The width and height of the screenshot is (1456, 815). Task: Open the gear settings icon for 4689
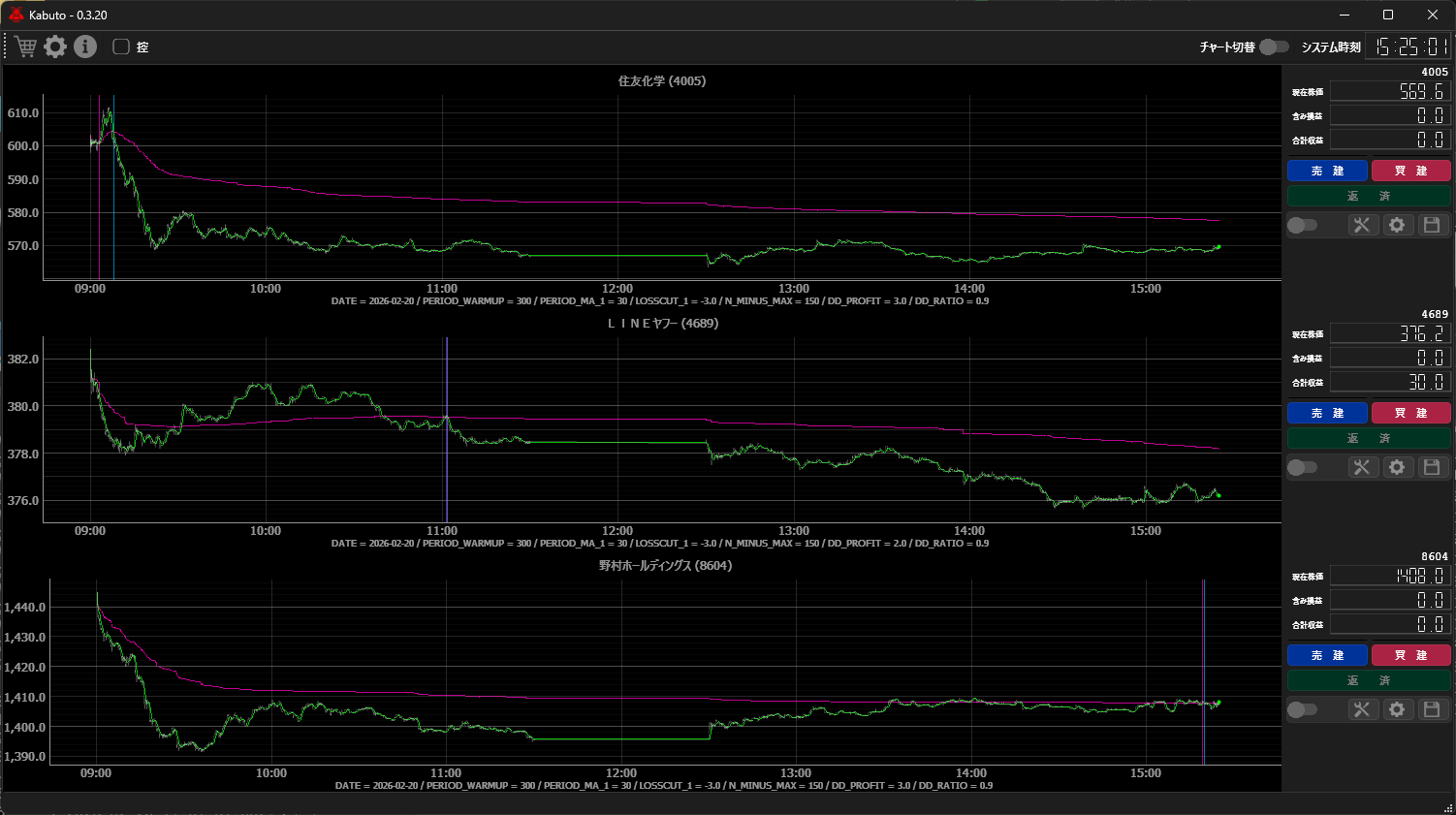click(x=1397, y=467)
